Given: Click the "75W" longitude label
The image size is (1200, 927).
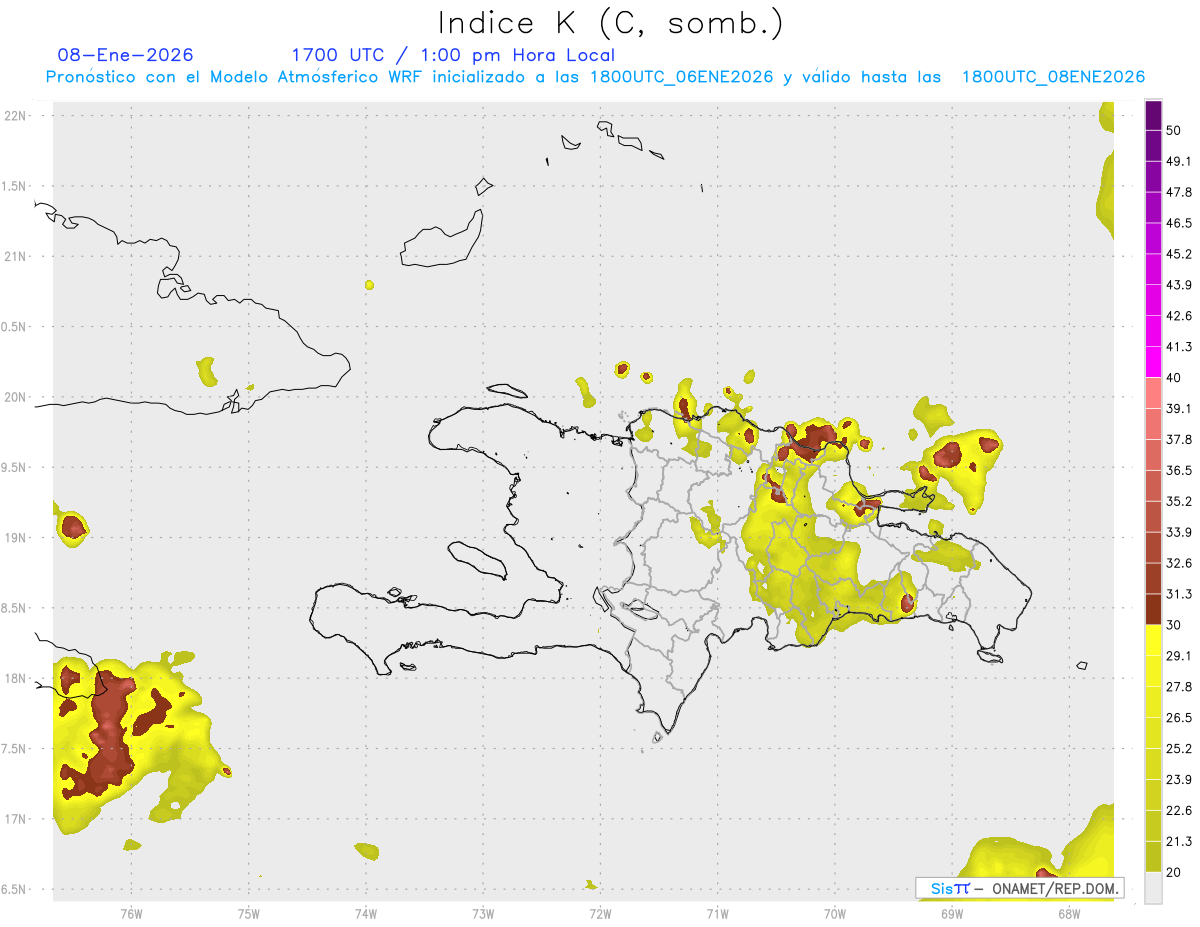Looking at the screenshot, I should [x=249, y=913].
